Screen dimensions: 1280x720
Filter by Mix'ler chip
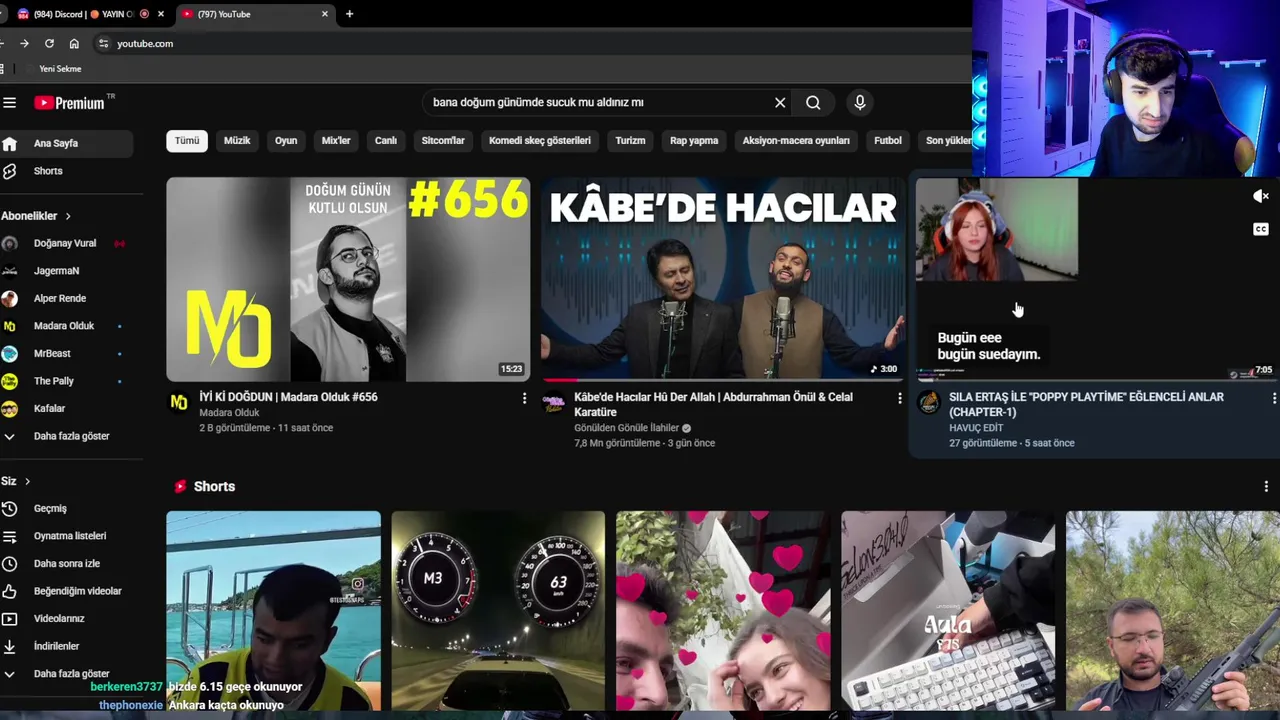tap(336, 141)
